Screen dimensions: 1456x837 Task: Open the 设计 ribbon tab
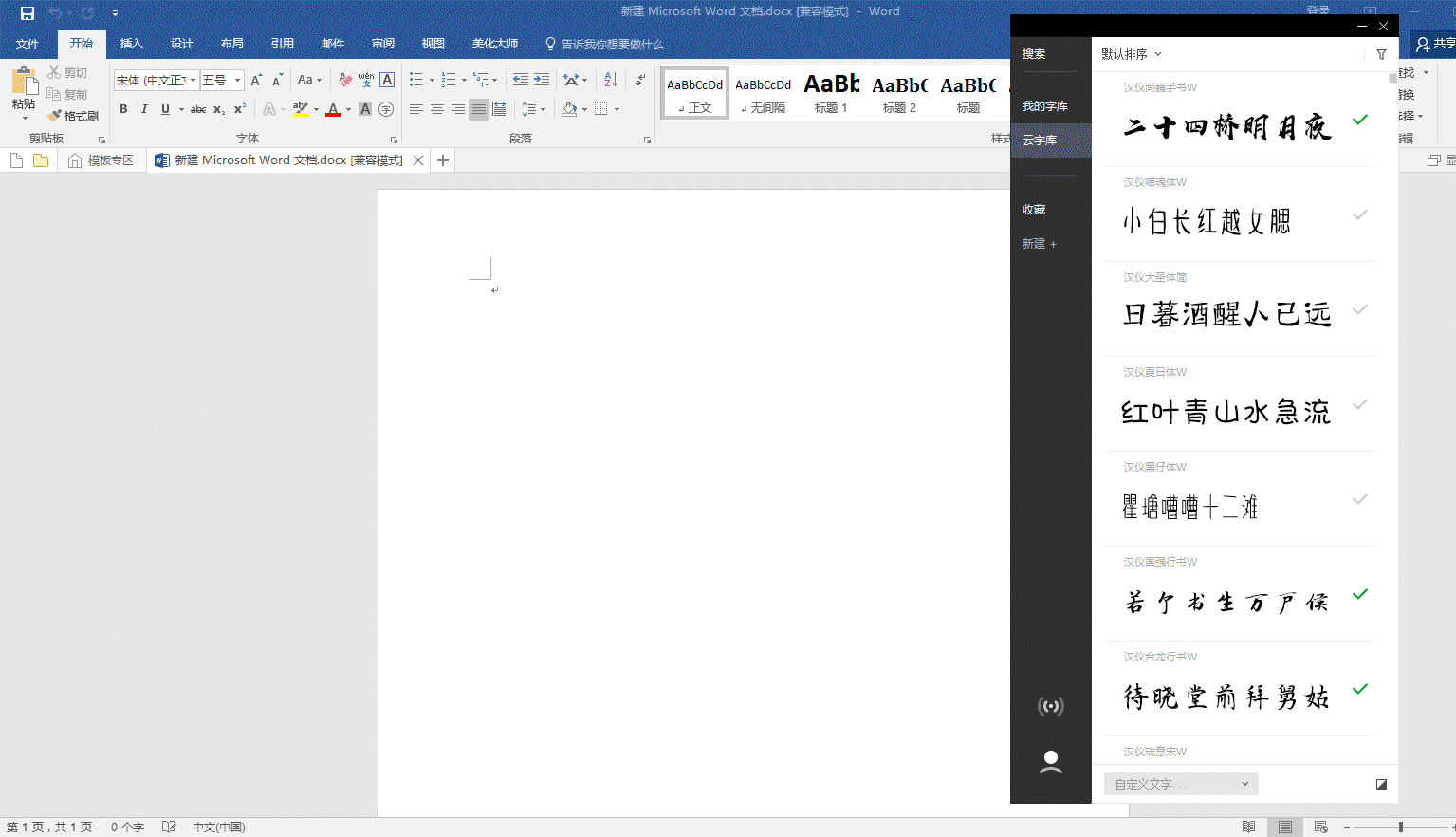[181, 44]
